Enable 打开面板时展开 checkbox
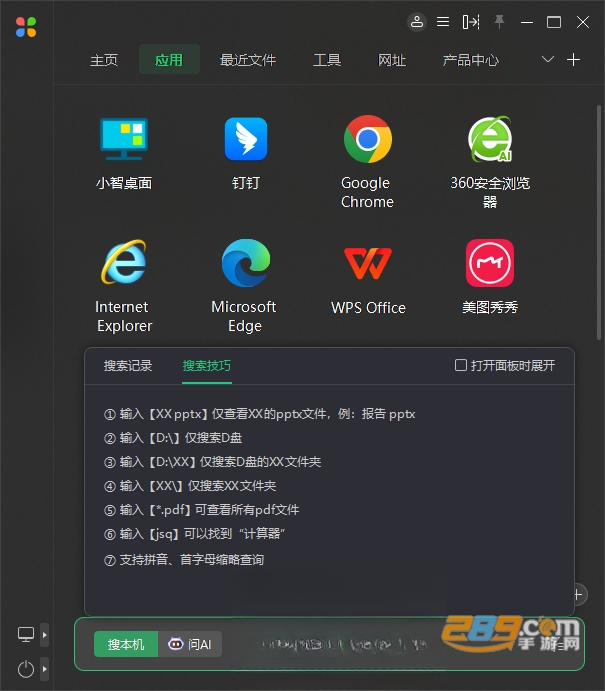 461,365
